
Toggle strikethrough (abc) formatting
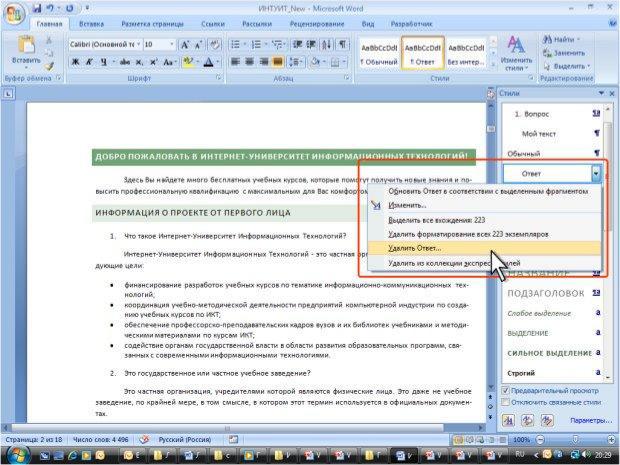click(125, 62)
